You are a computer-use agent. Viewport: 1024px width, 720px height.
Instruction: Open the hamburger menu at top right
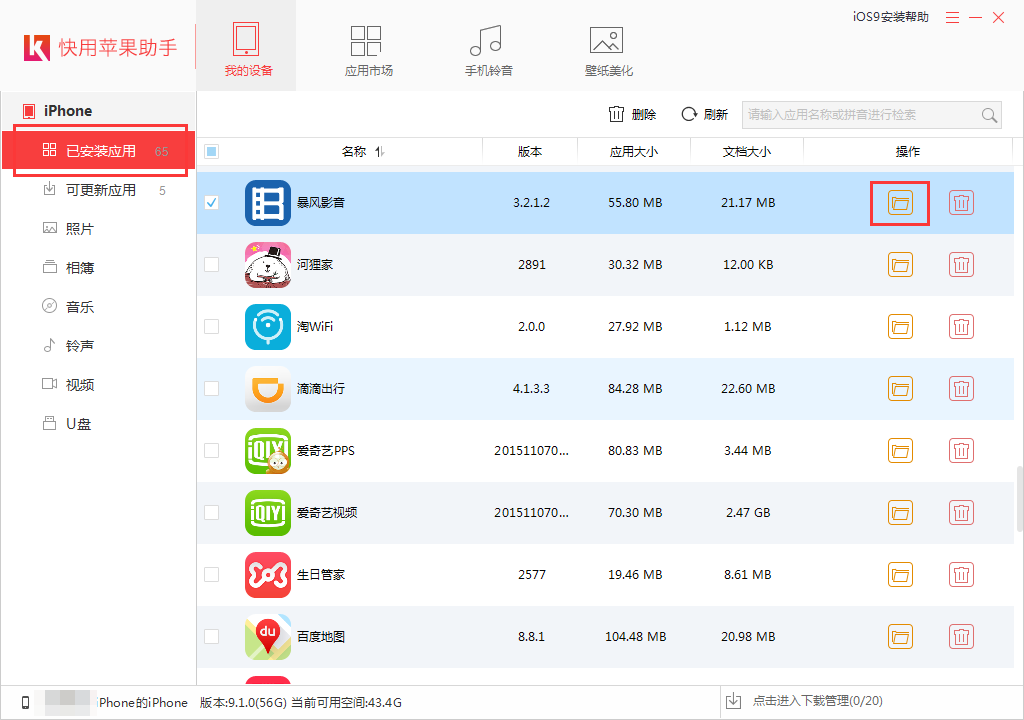[x=952, y=16]
